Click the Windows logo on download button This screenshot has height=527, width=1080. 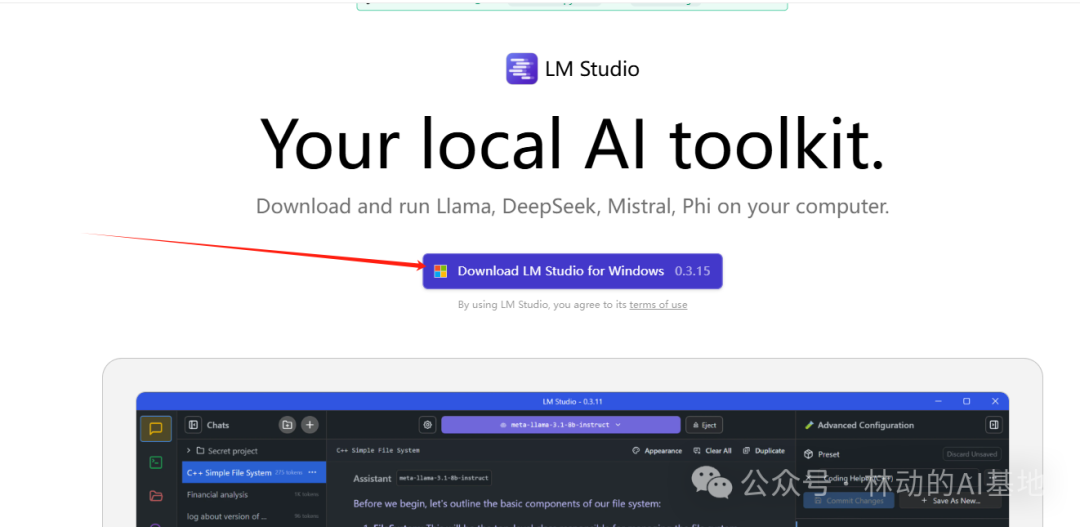[x=441, y=271]
